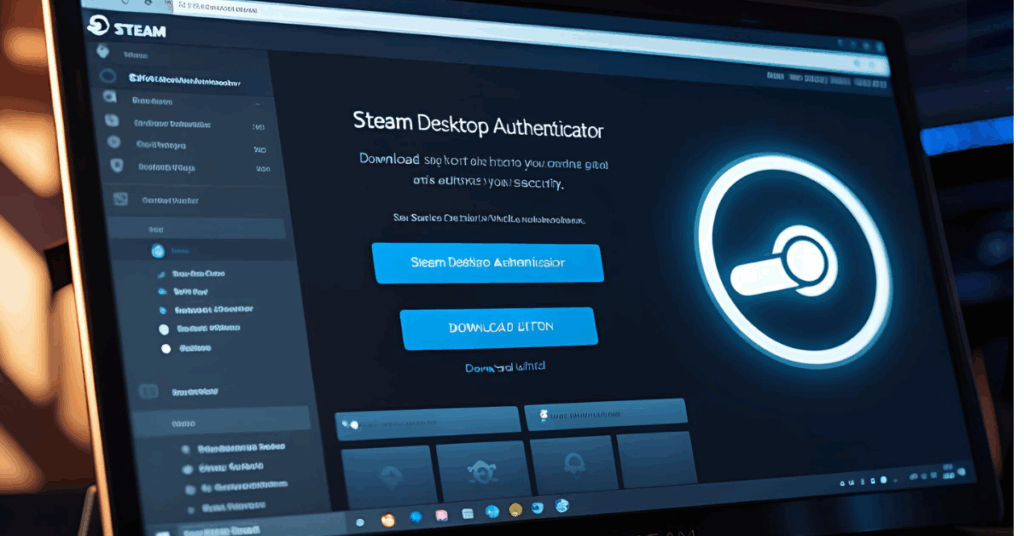Open the orange round taskbar icon
Image resolution: width=1024 pixels, height=536 pixels.
click(x=388, y=520)
